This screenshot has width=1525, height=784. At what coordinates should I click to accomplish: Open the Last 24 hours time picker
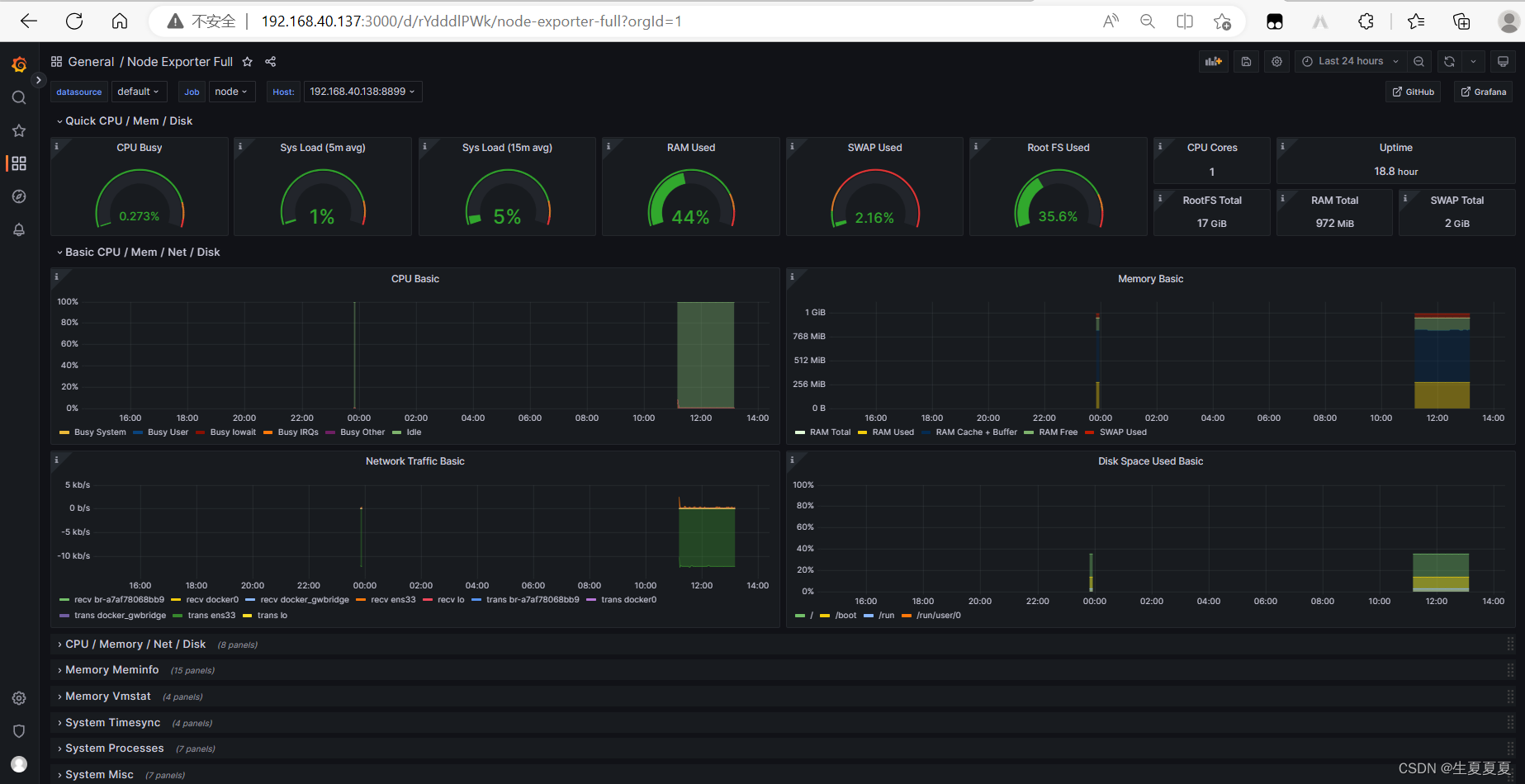click(x=1349, y=61)
